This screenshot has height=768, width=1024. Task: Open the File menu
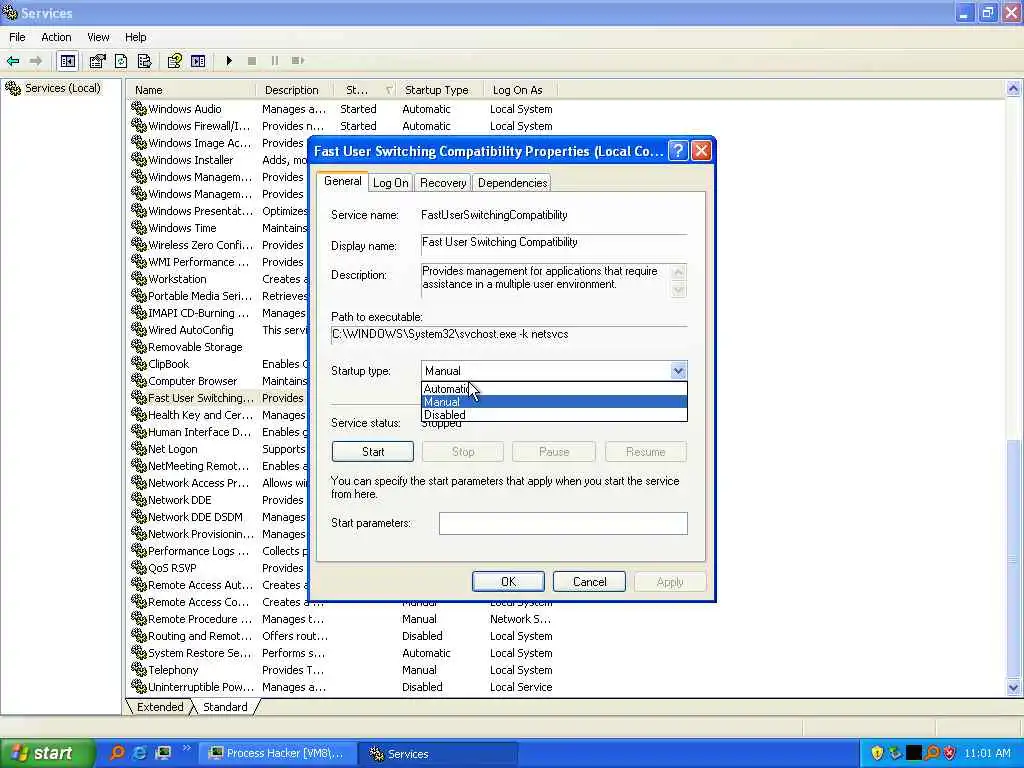(x=17, y=37)
